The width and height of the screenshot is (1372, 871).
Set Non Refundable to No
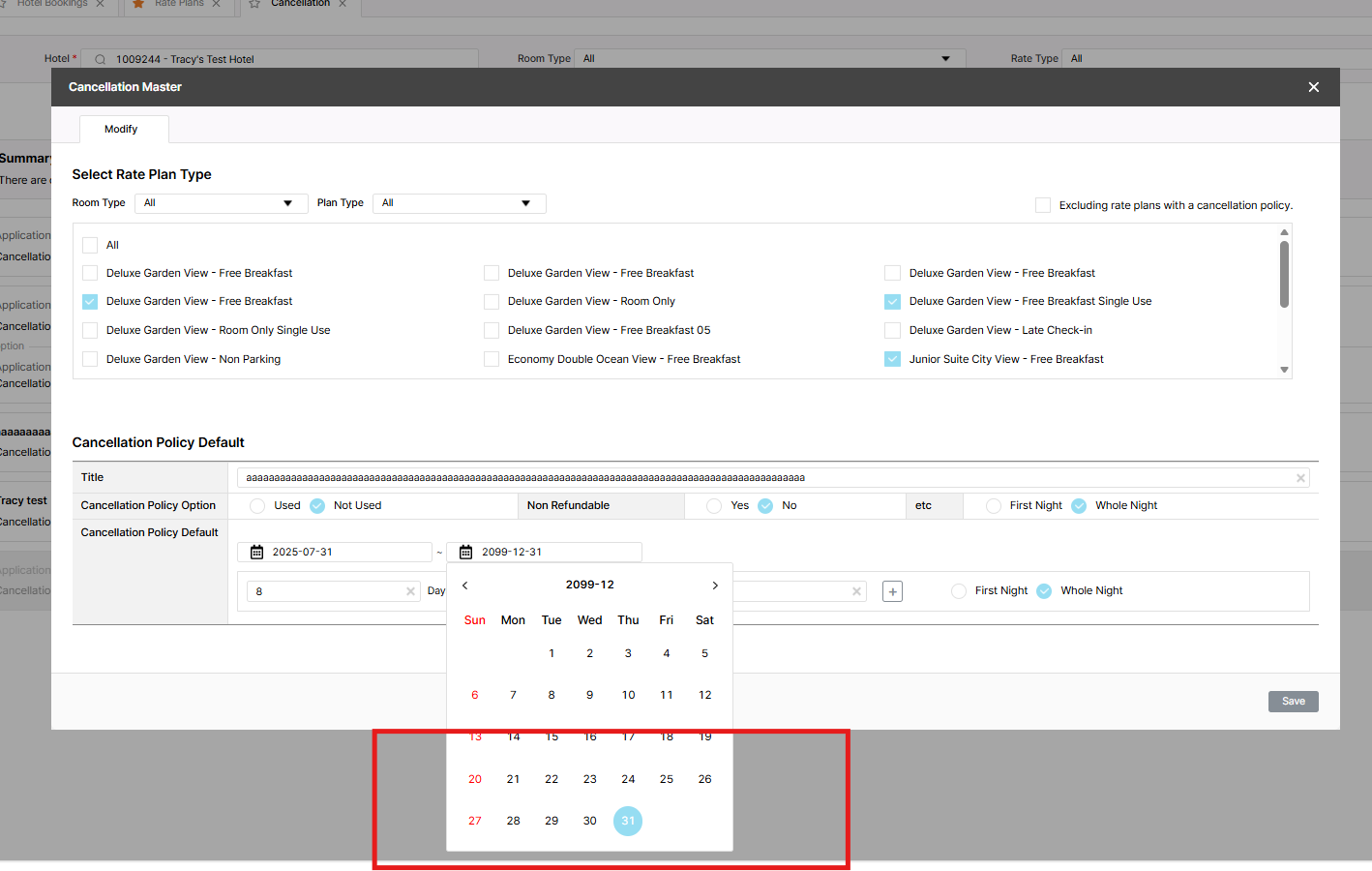[765, 505]
